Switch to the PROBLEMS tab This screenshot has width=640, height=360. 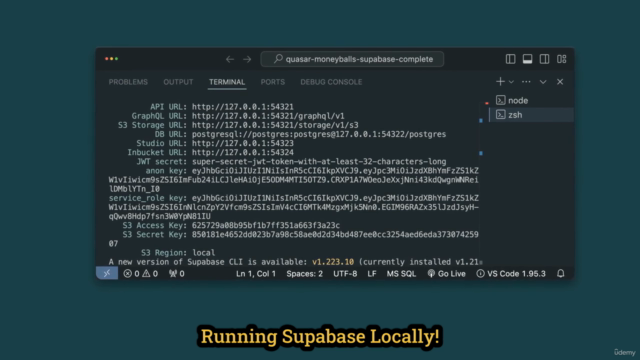tap(128, 82)
